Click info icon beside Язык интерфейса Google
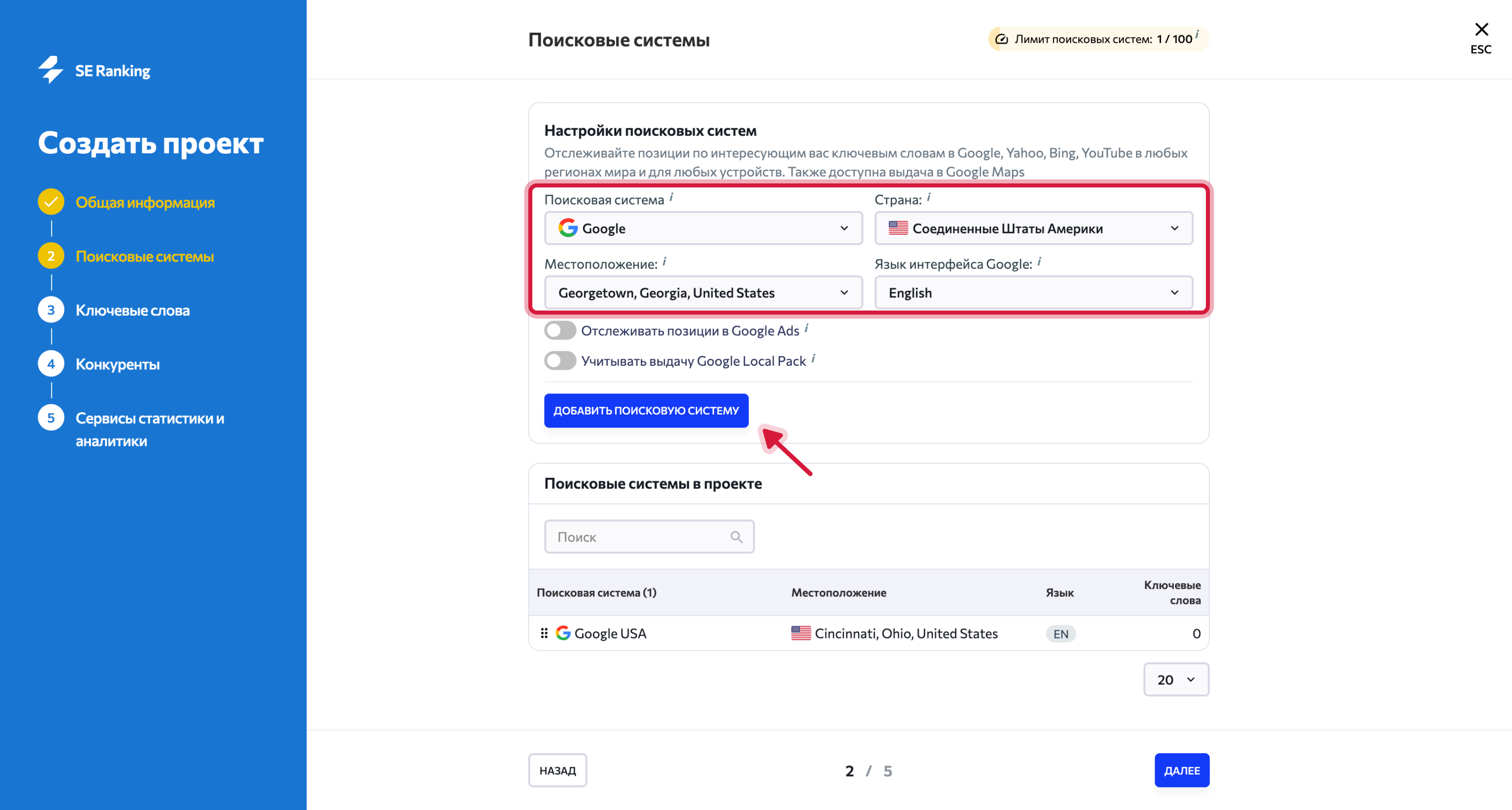 click(1039, 262)
